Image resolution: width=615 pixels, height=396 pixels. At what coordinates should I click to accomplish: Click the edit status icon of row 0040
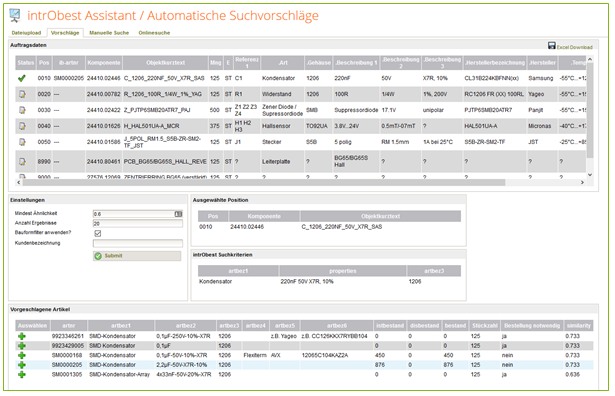coord(22,126)
